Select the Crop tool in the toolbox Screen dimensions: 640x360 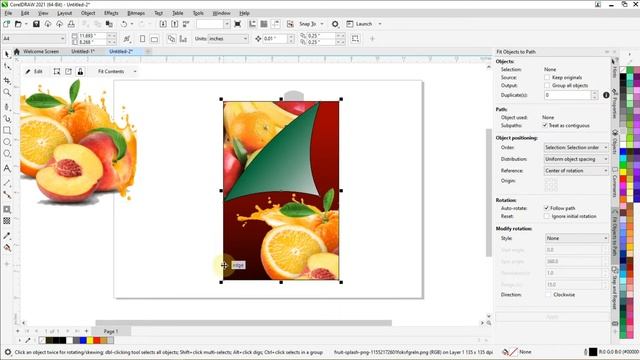point(7,80)
